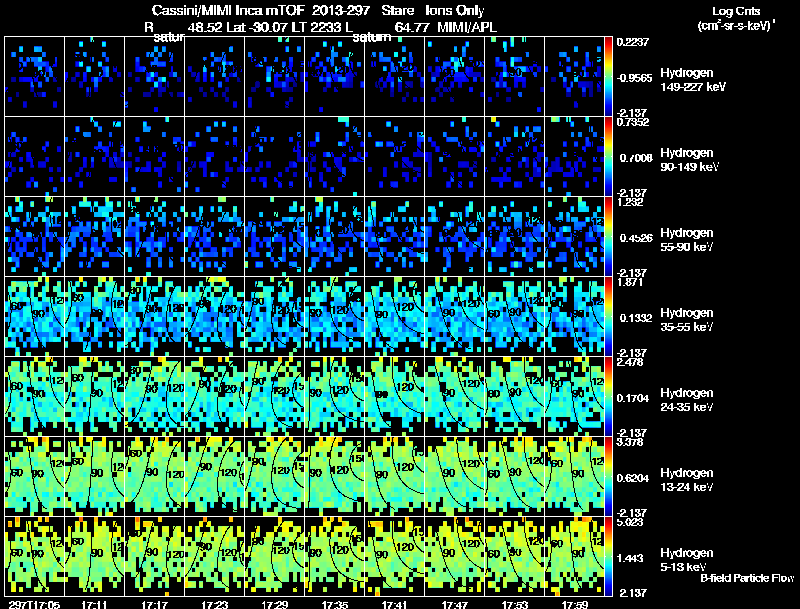
Task: Open the 5-13 keV image panel at 17:11
Action: pos(94,556)
